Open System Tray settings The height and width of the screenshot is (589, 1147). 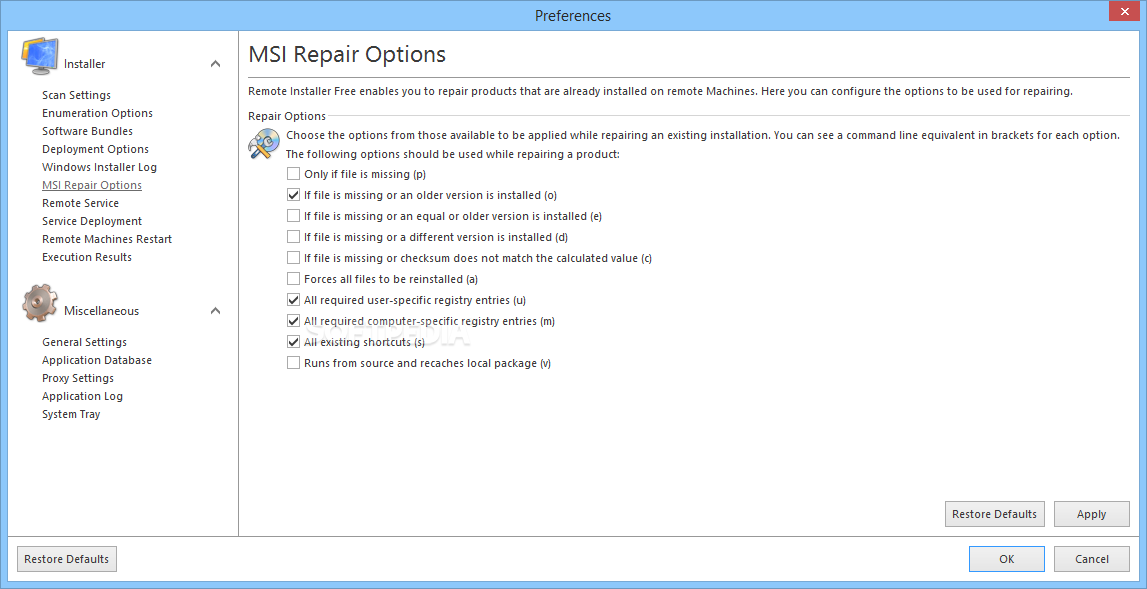pyautogui.click(x=71, y=414)
